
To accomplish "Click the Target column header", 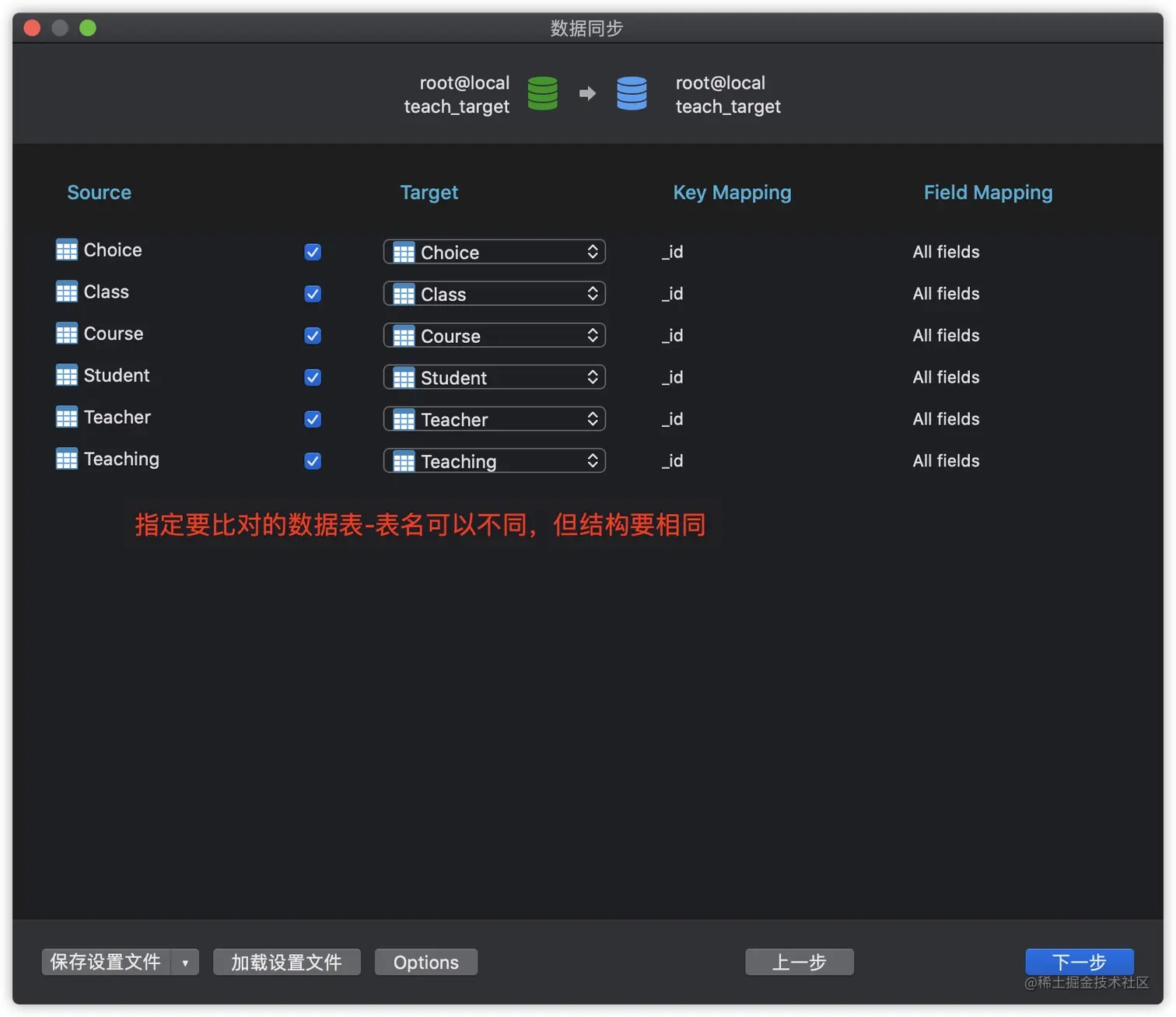I will coord(429,192).
